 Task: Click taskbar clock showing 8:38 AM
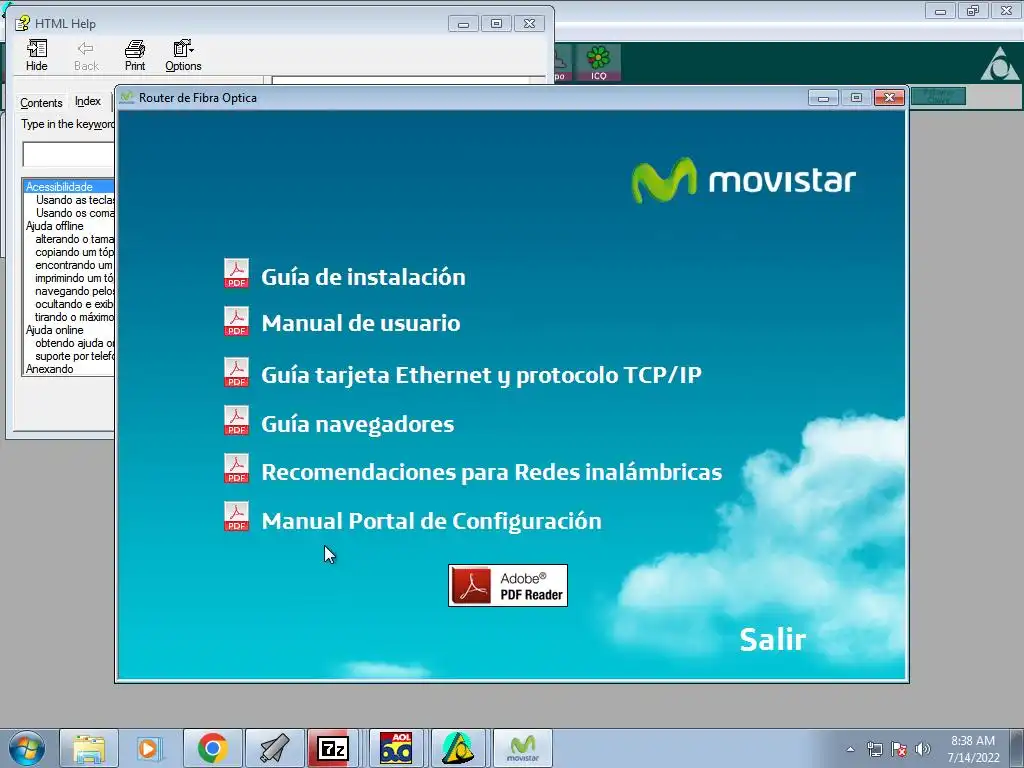point(973,748)
